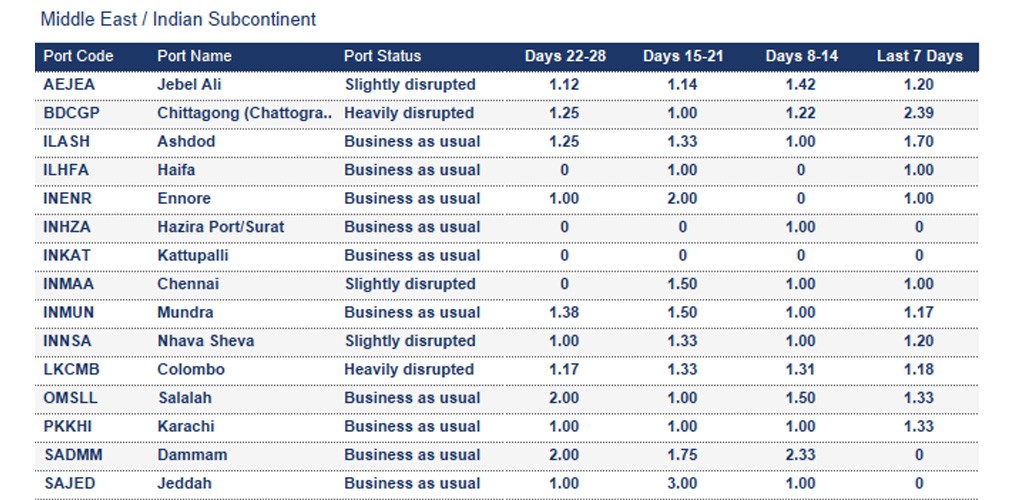Click Chittagong's Last 7 Days value 2.39
Viewport: 1017px width, 500px height.
(x=918, y=113)
